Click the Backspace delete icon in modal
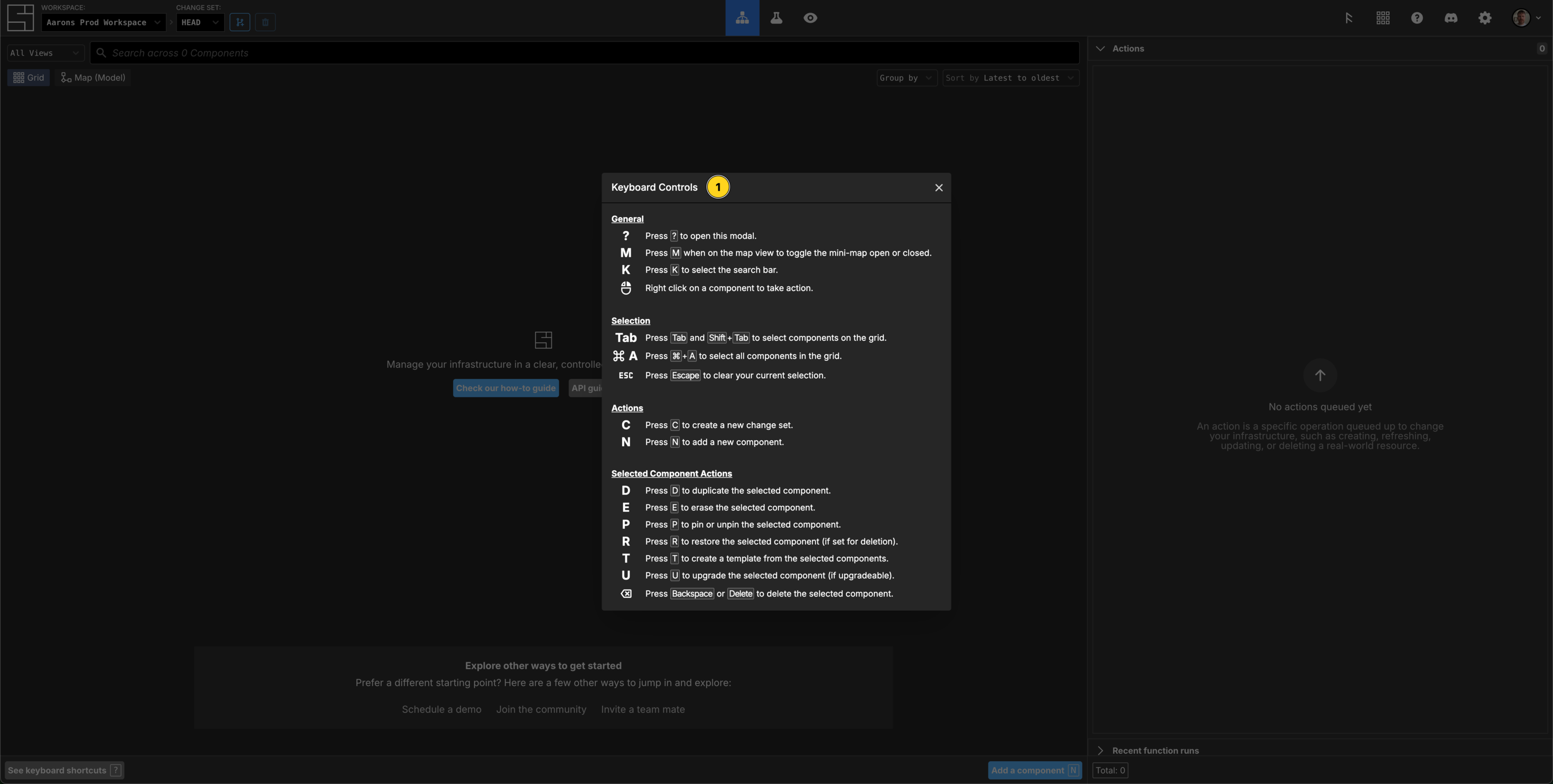Viewport: 1553px width, 784px height. [x=626, y=594]
